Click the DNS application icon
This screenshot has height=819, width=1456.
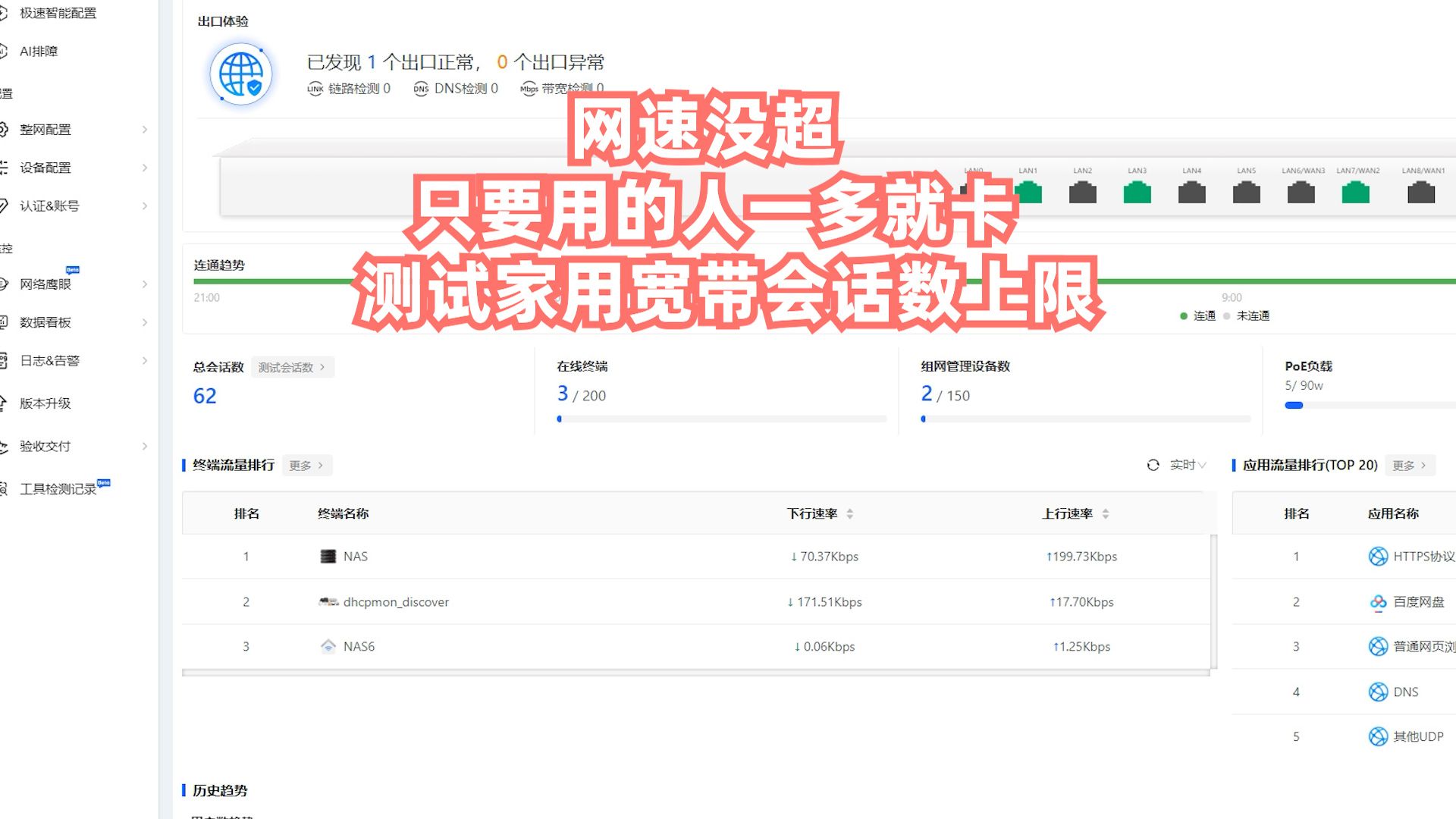tap(1378, 692)
